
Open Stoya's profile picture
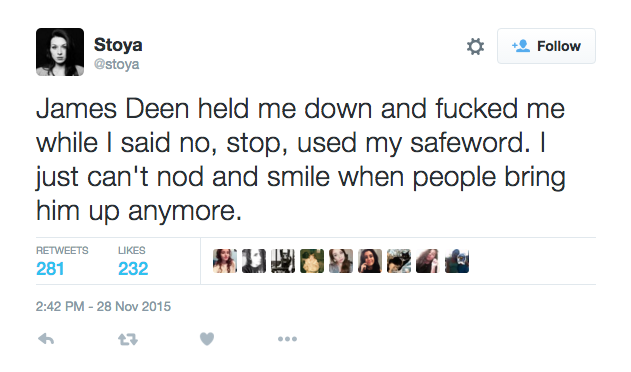pyautogui.click(x=60, y=52)
